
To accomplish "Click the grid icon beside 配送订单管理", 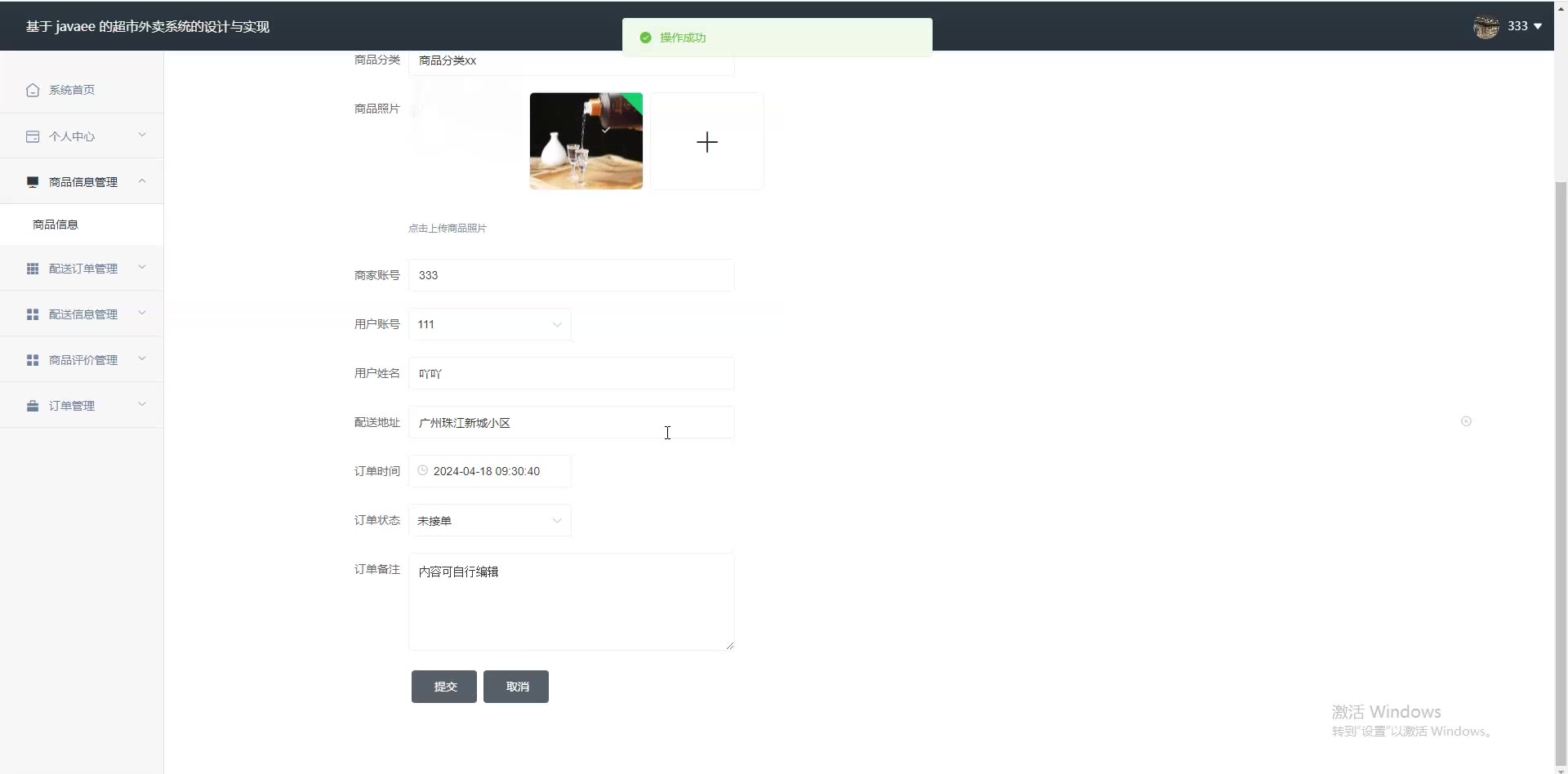I will pyautogui.click(x=33, y=269).
